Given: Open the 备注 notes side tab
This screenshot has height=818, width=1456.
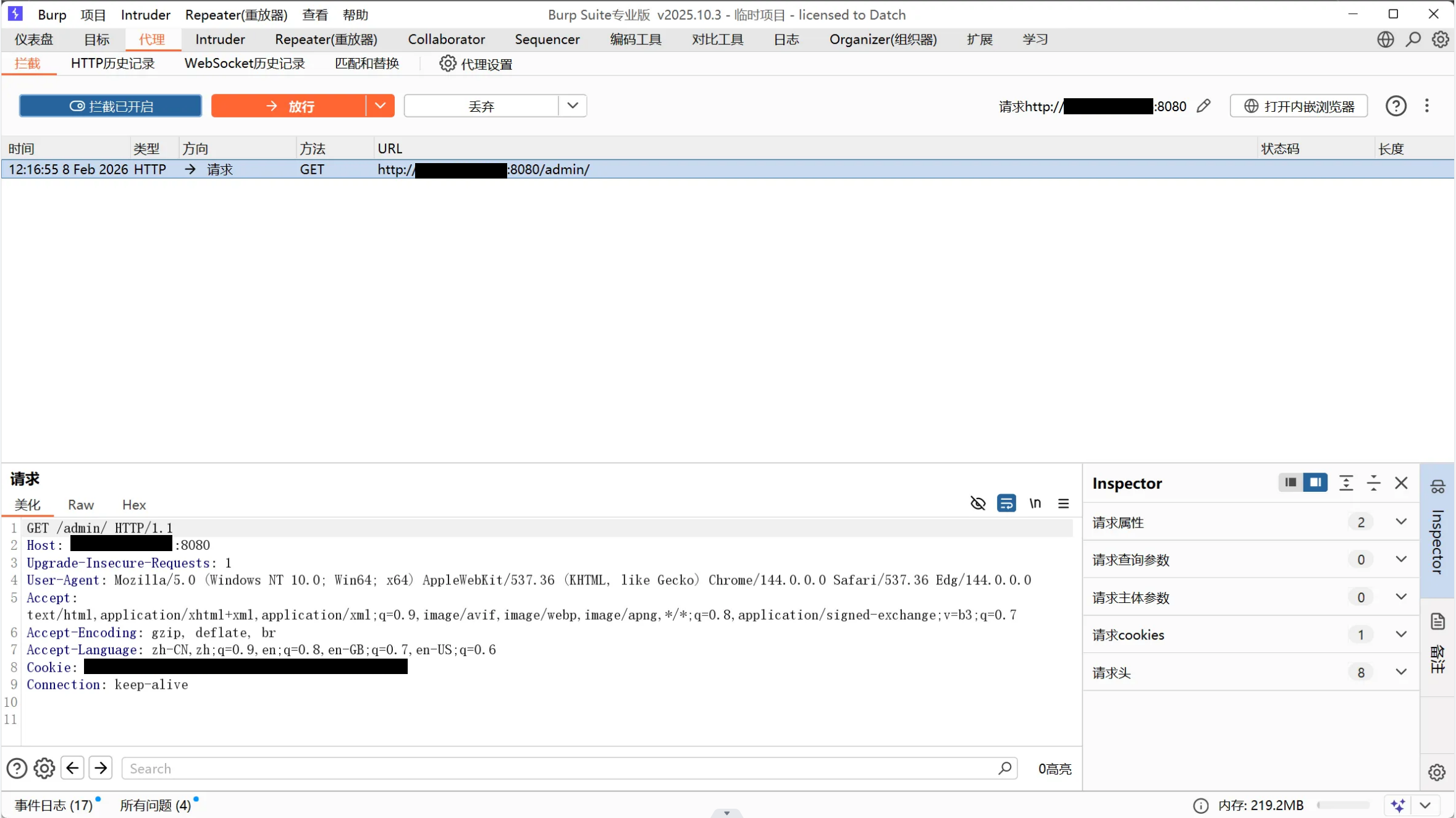Looking at the screenshot, I should (x=1437, y=660).
